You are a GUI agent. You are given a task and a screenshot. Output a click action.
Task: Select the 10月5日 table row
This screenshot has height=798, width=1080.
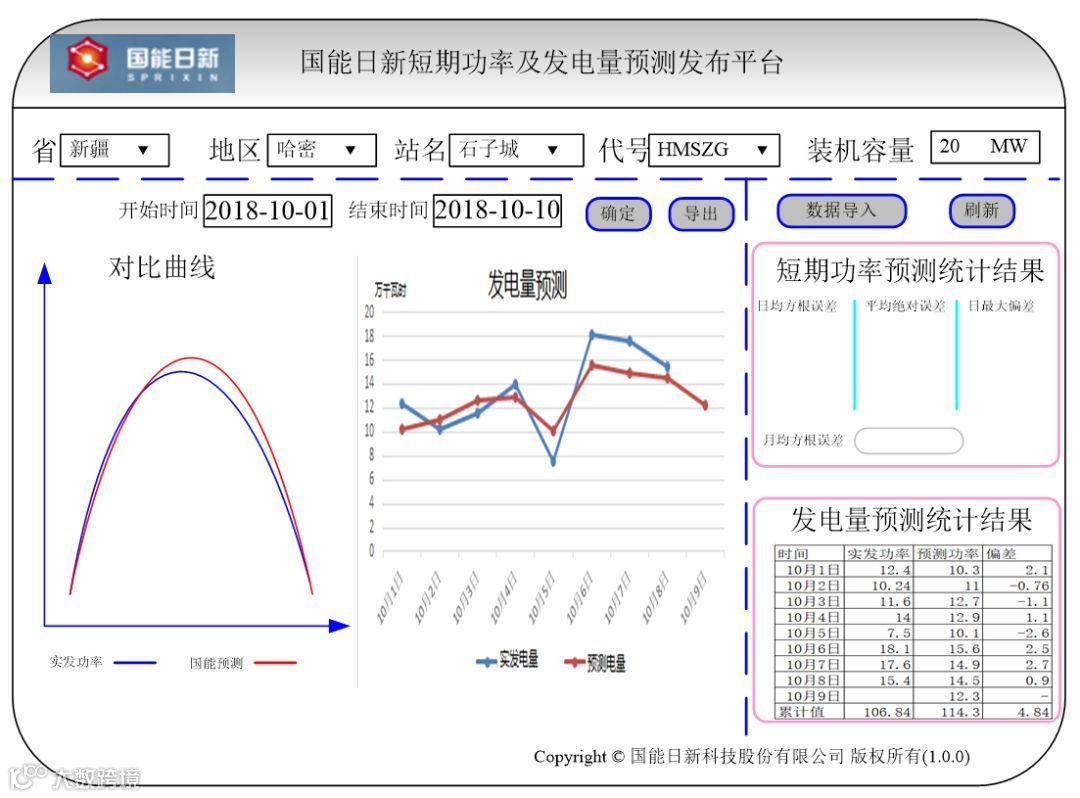(x=913, y=633)
